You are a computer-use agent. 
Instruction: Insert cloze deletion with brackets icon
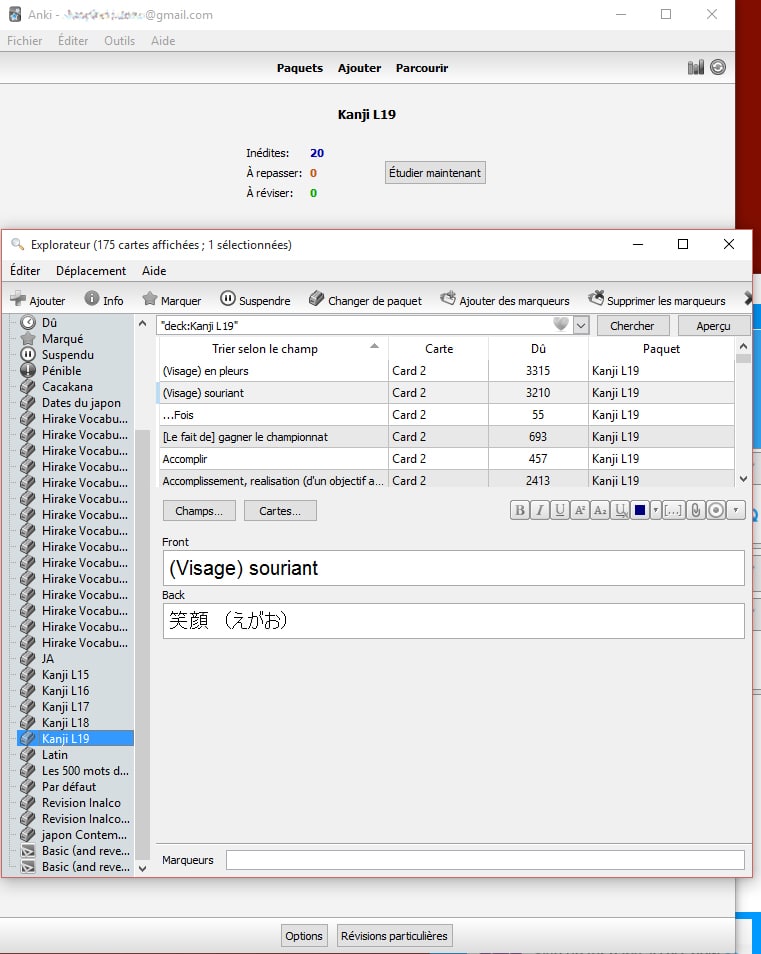[x=673, y=510]
